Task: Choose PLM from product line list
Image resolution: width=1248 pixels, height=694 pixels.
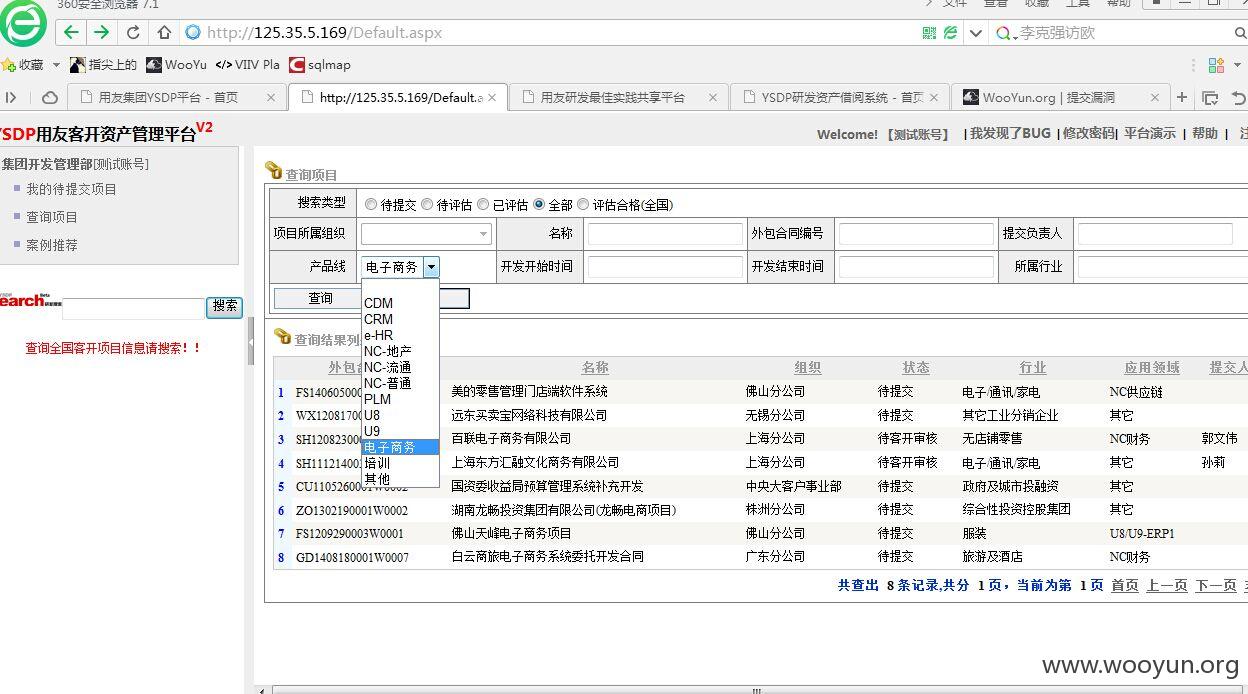Action: [400, 399]
